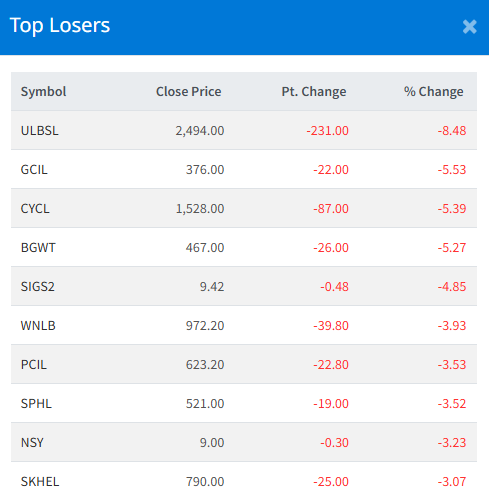Sort by Close Price column header

click(189, 92)
